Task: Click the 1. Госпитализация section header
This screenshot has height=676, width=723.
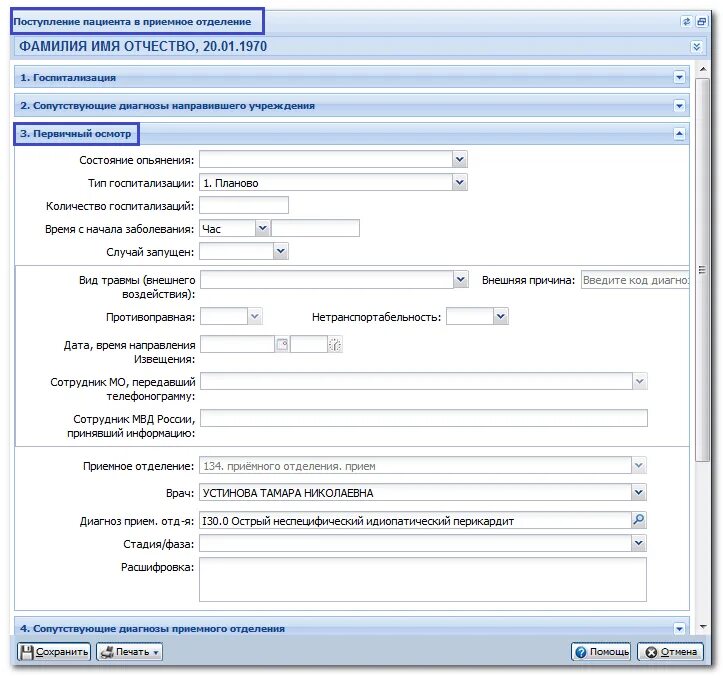Action: pyautogui.click(x=351, y=77)
